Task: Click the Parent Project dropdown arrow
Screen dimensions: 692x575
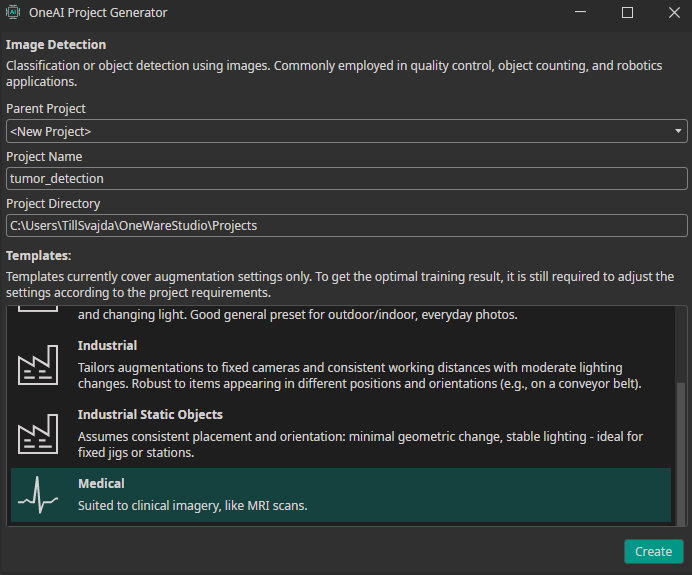Action: pyautogui.click(x=678, y=131)
